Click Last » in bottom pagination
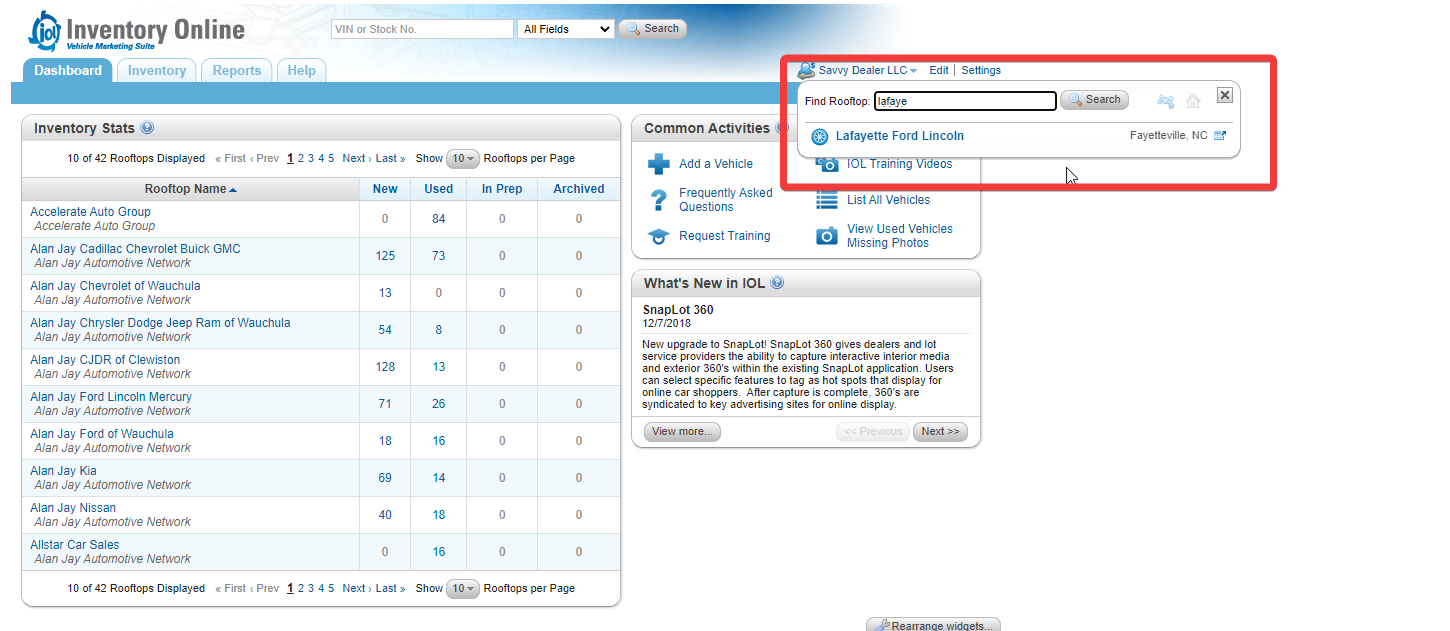The width and height of the screenshot is (1450, 631). [x=391, y=588]
